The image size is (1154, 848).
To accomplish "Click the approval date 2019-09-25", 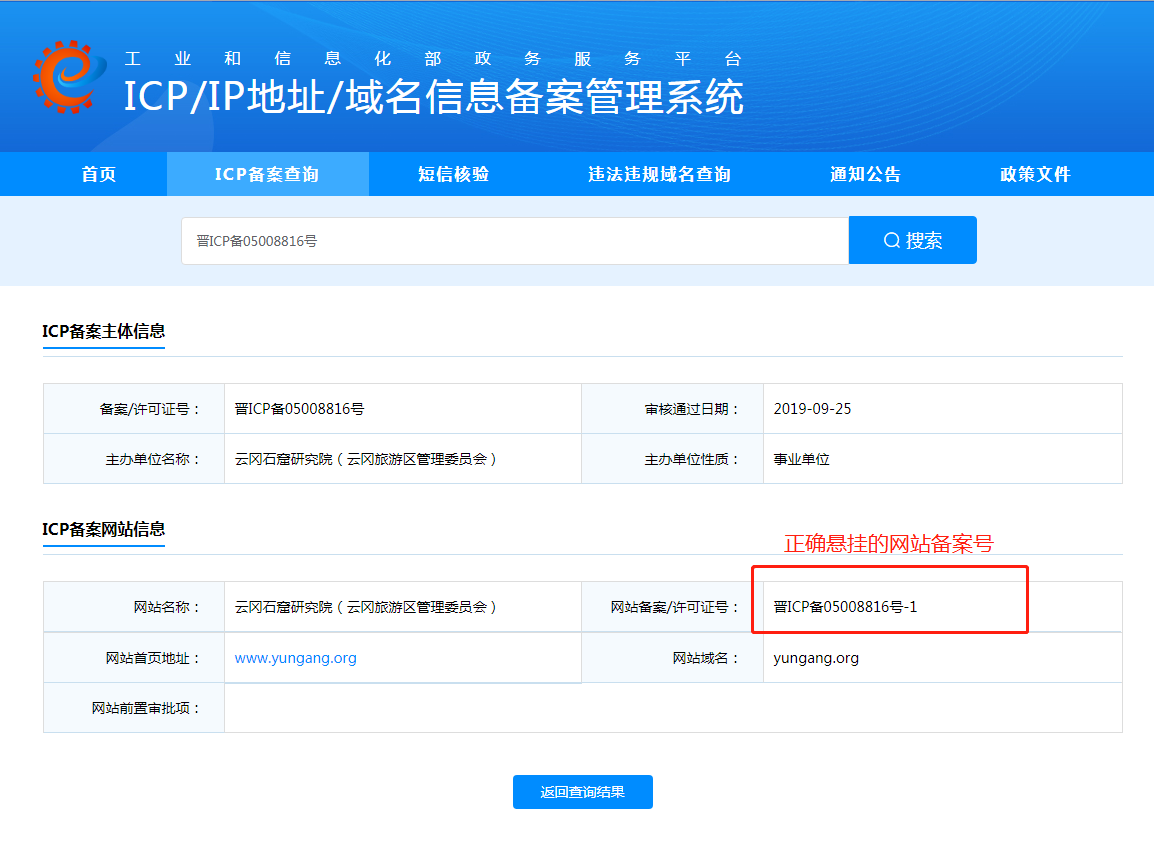I will (x=812, y=409).
